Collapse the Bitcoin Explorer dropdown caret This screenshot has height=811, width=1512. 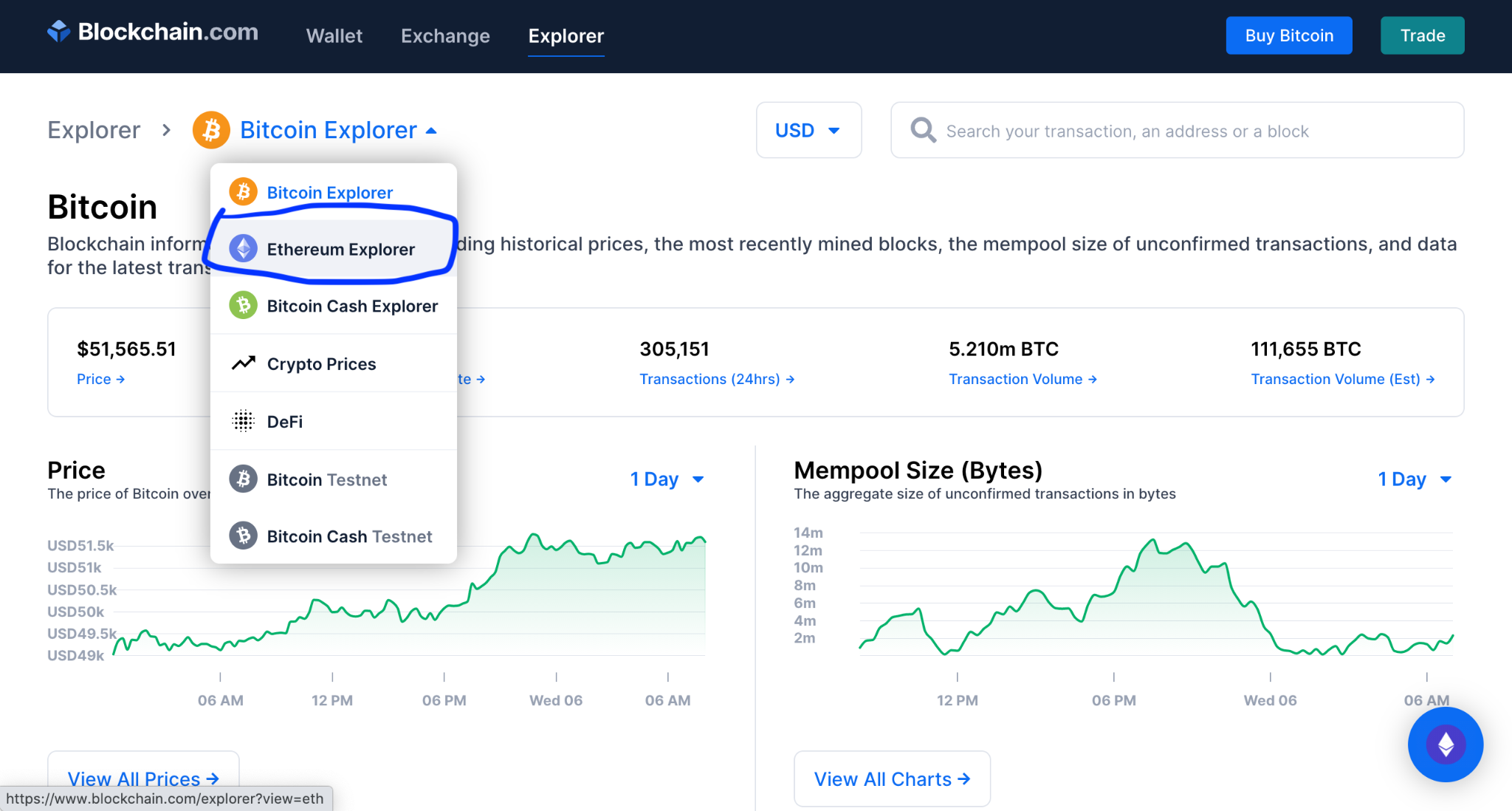click(432, 131)
